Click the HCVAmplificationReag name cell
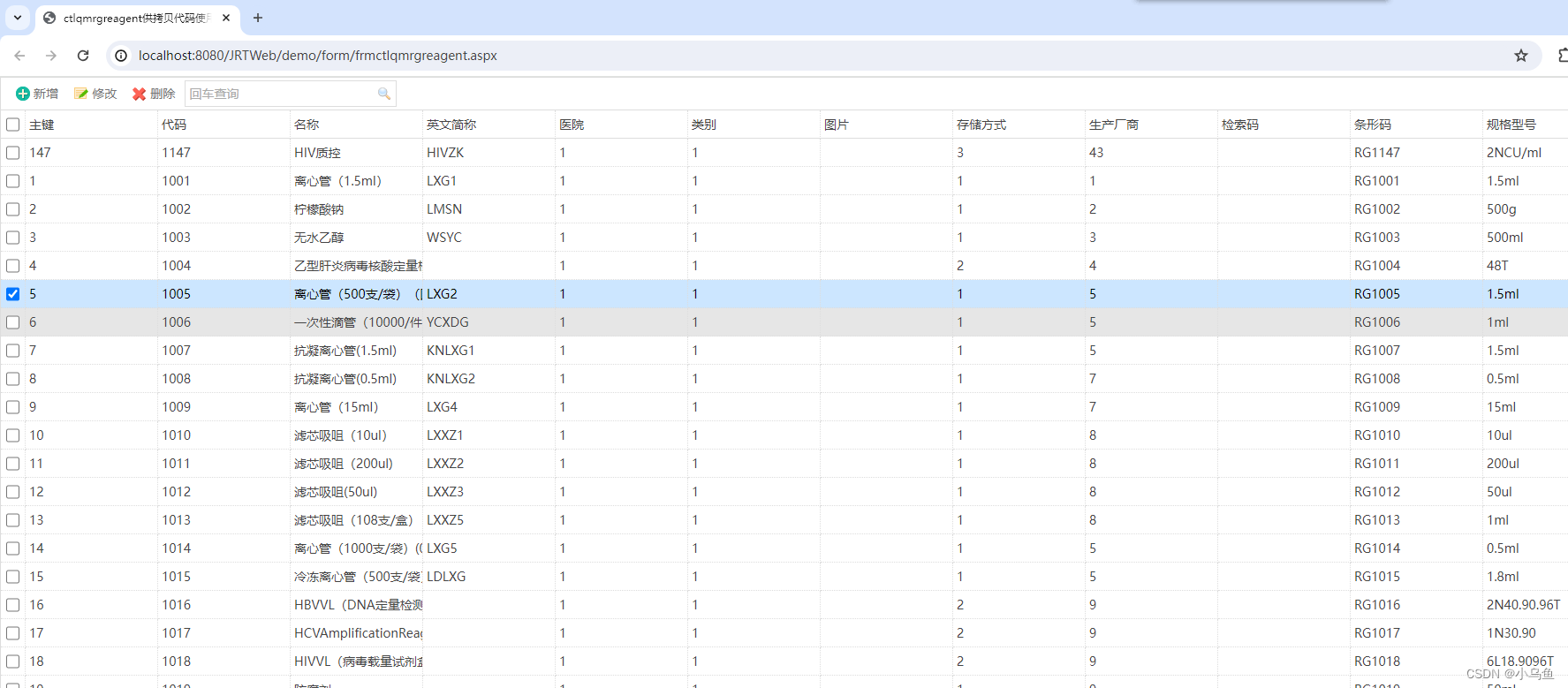 pyautogui.click(x=356, y=633)
